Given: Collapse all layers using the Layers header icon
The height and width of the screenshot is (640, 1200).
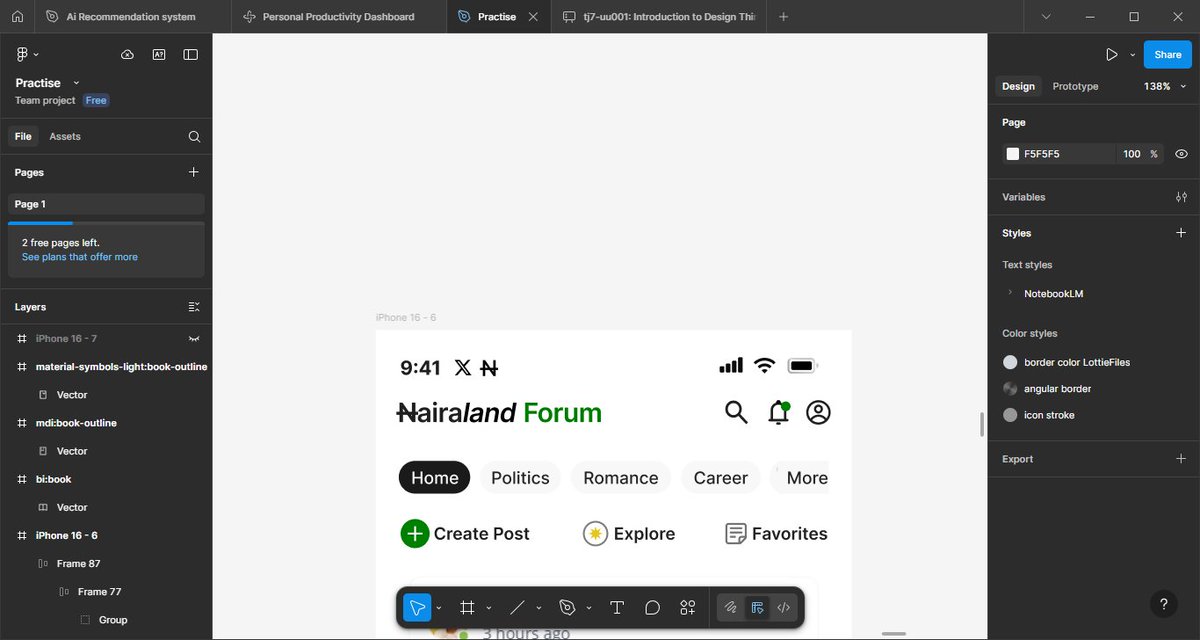Looking at the screenshot, I should pyautogui.click(x=194, y=307).
